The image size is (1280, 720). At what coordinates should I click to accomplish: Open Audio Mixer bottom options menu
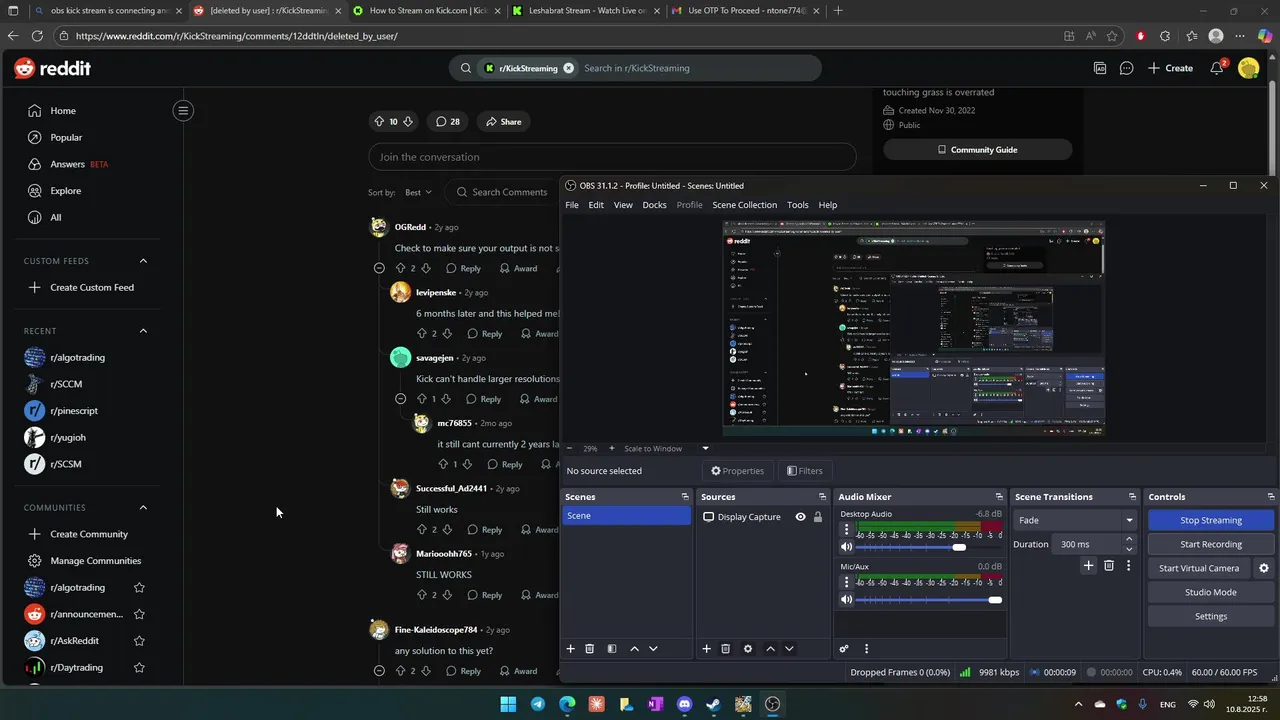866,649
